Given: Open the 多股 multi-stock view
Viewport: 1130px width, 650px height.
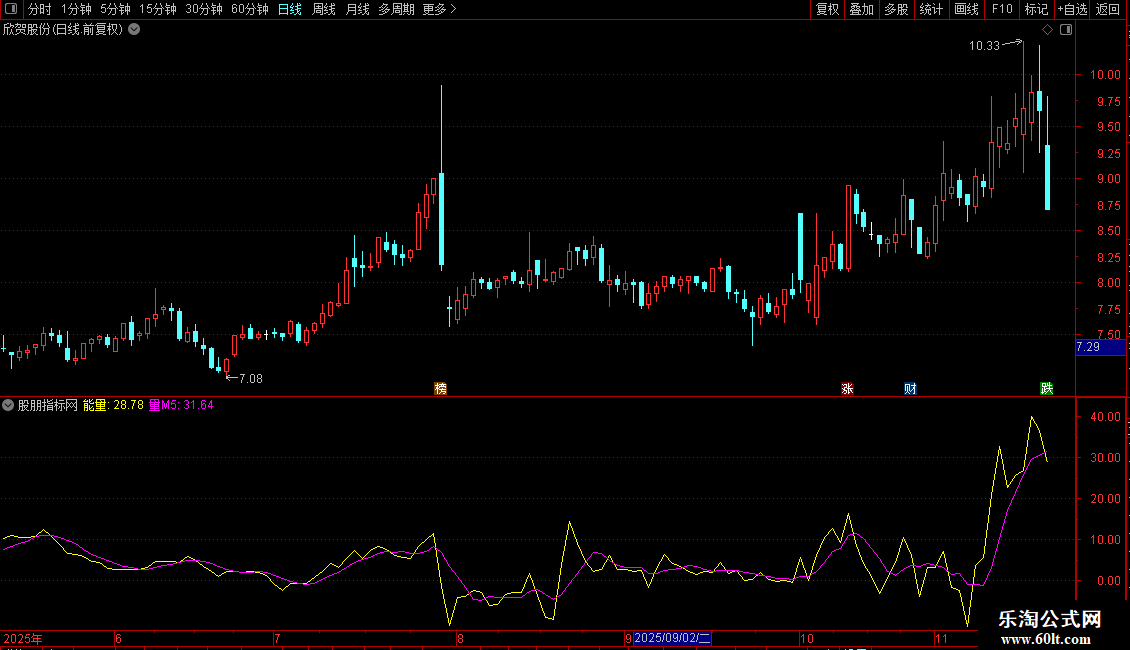Looking at the screenshot, I should point(897,9).
